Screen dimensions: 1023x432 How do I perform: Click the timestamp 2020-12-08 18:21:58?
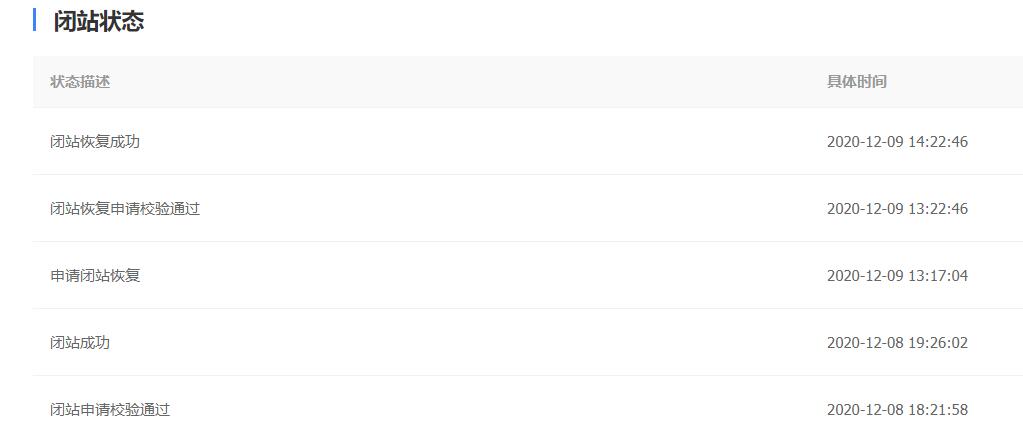pos(897,410)
